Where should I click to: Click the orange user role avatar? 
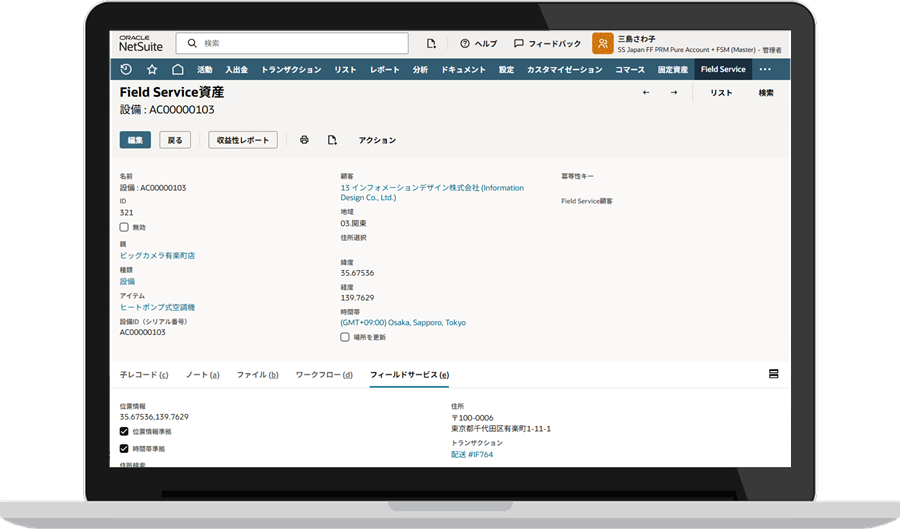pos(603,44)
